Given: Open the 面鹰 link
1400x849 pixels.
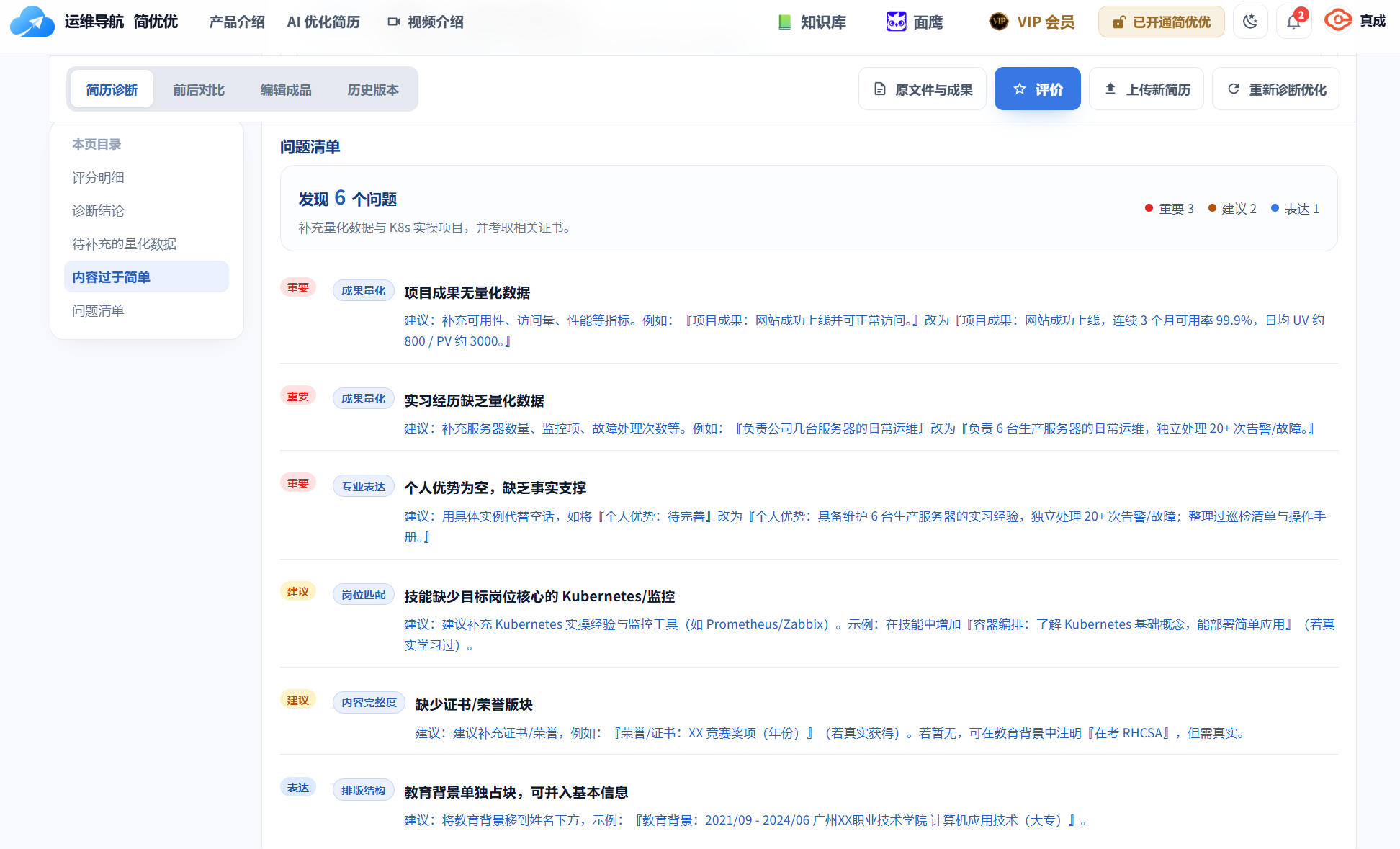Looking at the screenshot, I should (915, 22).
